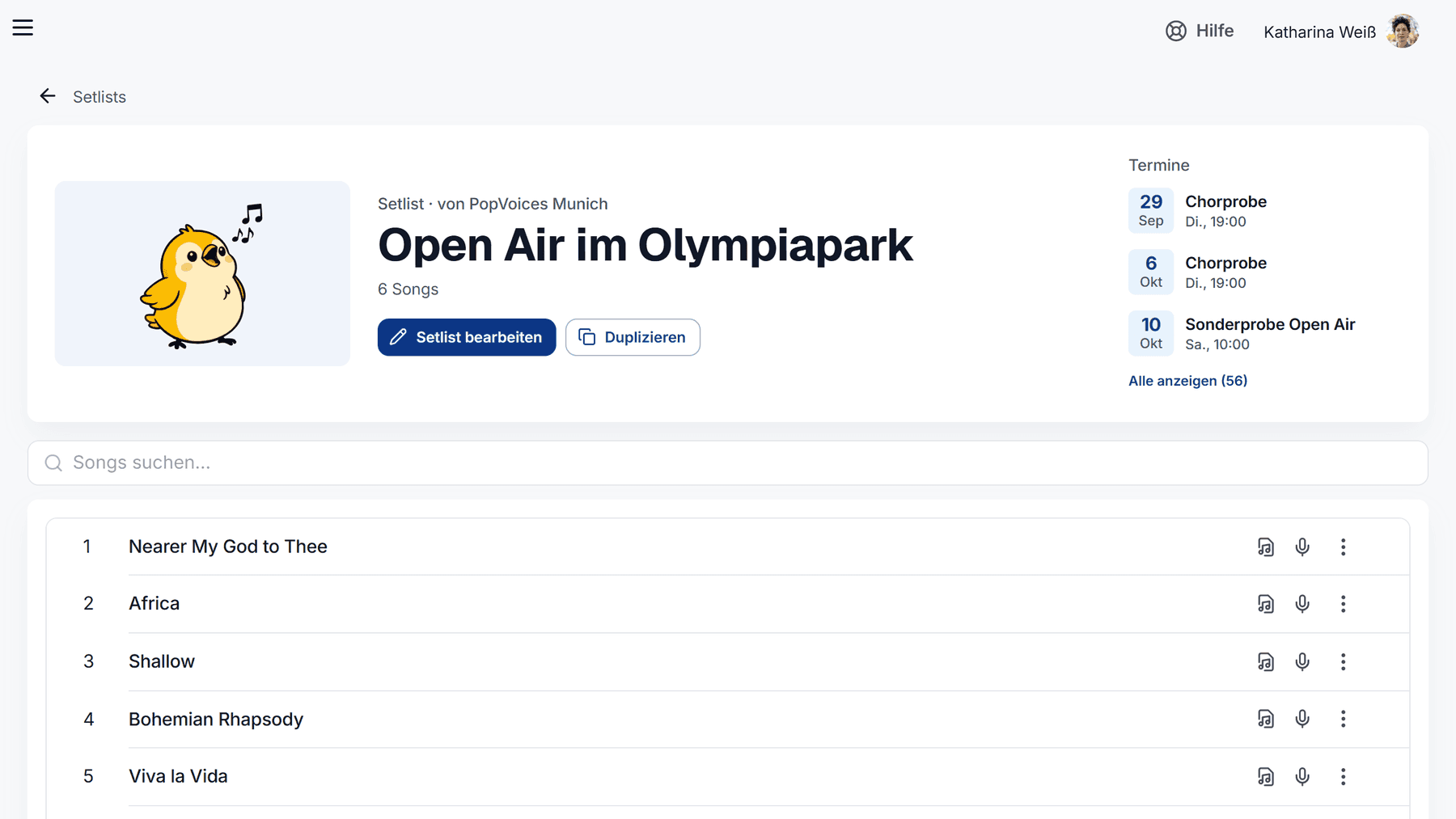The image size is (1456, 819).
Task: Show all dates via Alle anzeigen (56)
Action: click(x=1187, y=381)
